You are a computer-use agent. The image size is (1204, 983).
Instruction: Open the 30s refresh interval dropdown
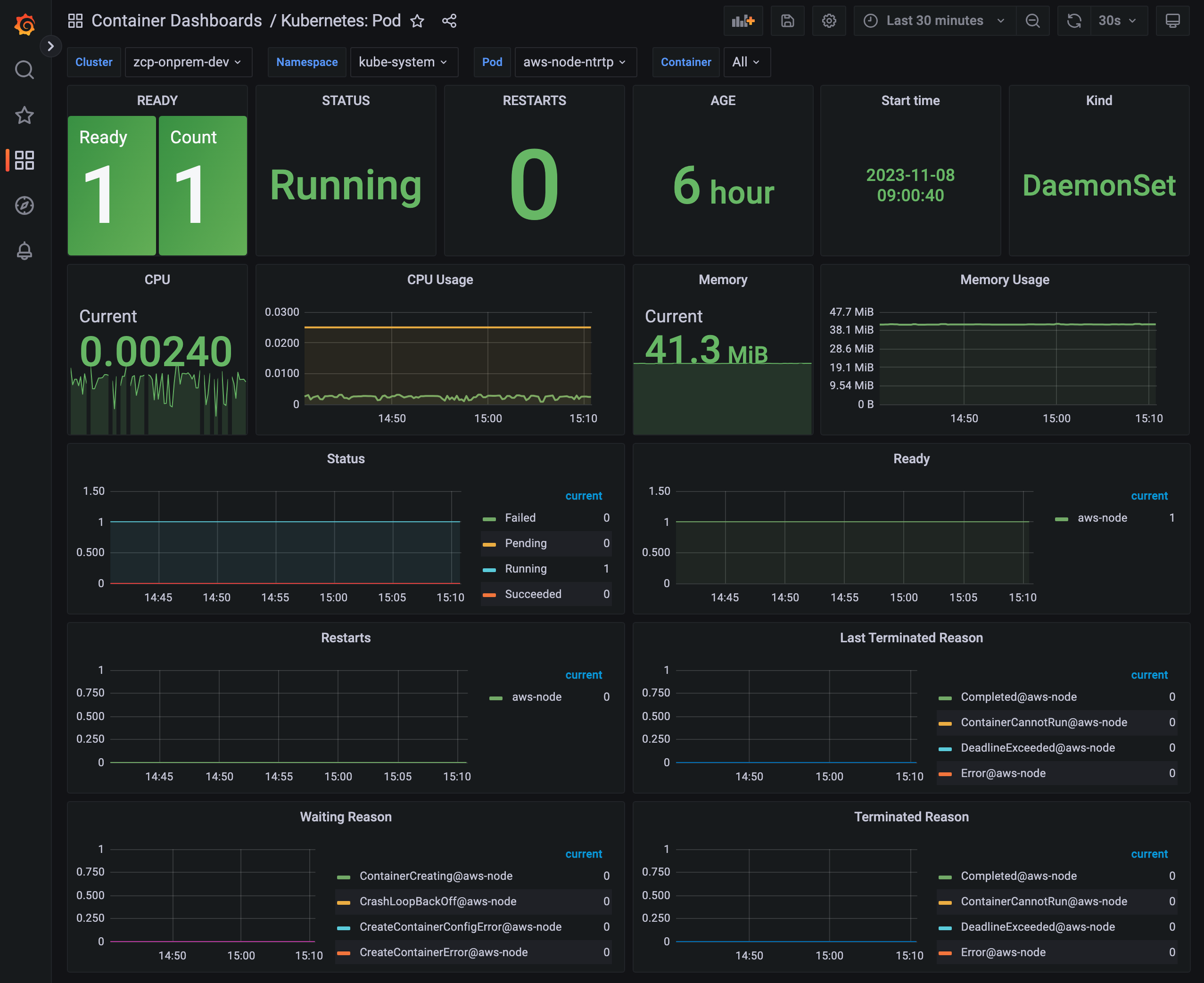(1119, 21)
